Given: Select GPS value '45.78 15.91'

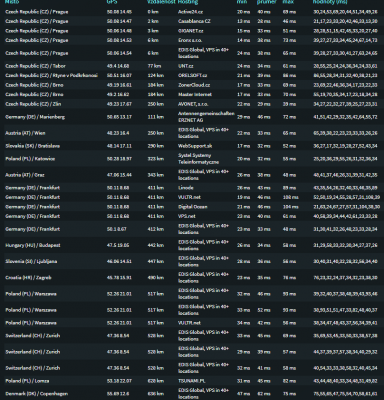Looking at the screenshot, I should point(119,277).
